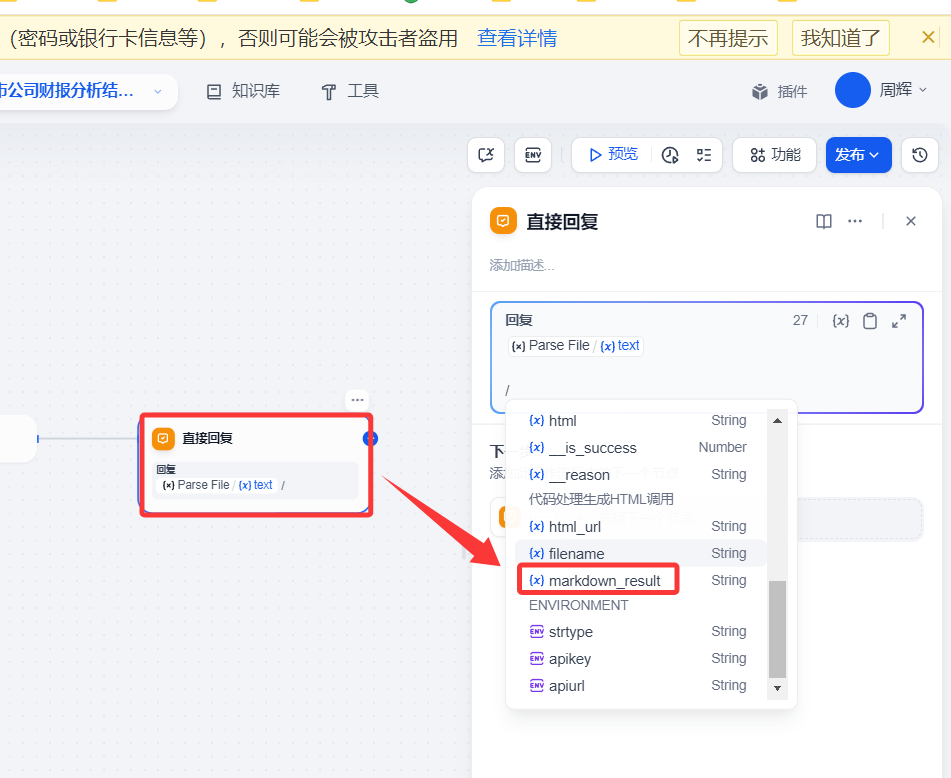The image size is (951, 778).
Task: Select the __reason variable
Action: 640,474
